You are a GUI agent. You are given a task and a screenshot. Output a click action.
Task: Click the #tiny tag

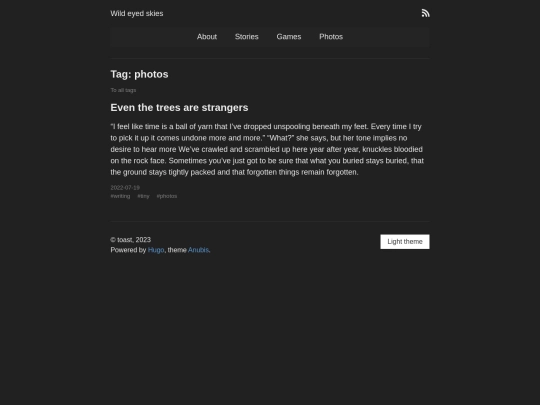click(x=143, y=196)
